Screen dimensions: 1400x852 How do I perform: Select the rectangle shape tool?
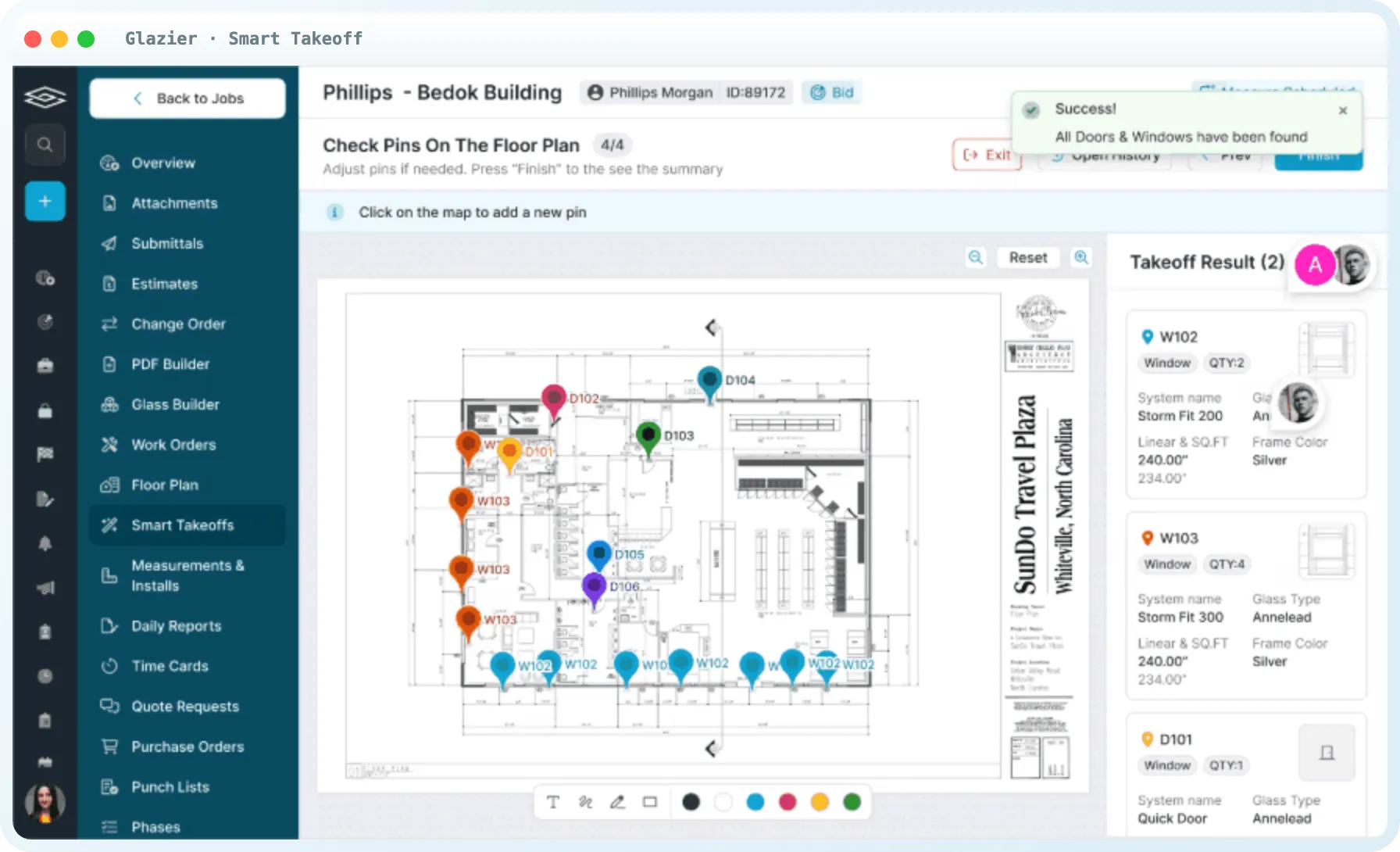650,802
